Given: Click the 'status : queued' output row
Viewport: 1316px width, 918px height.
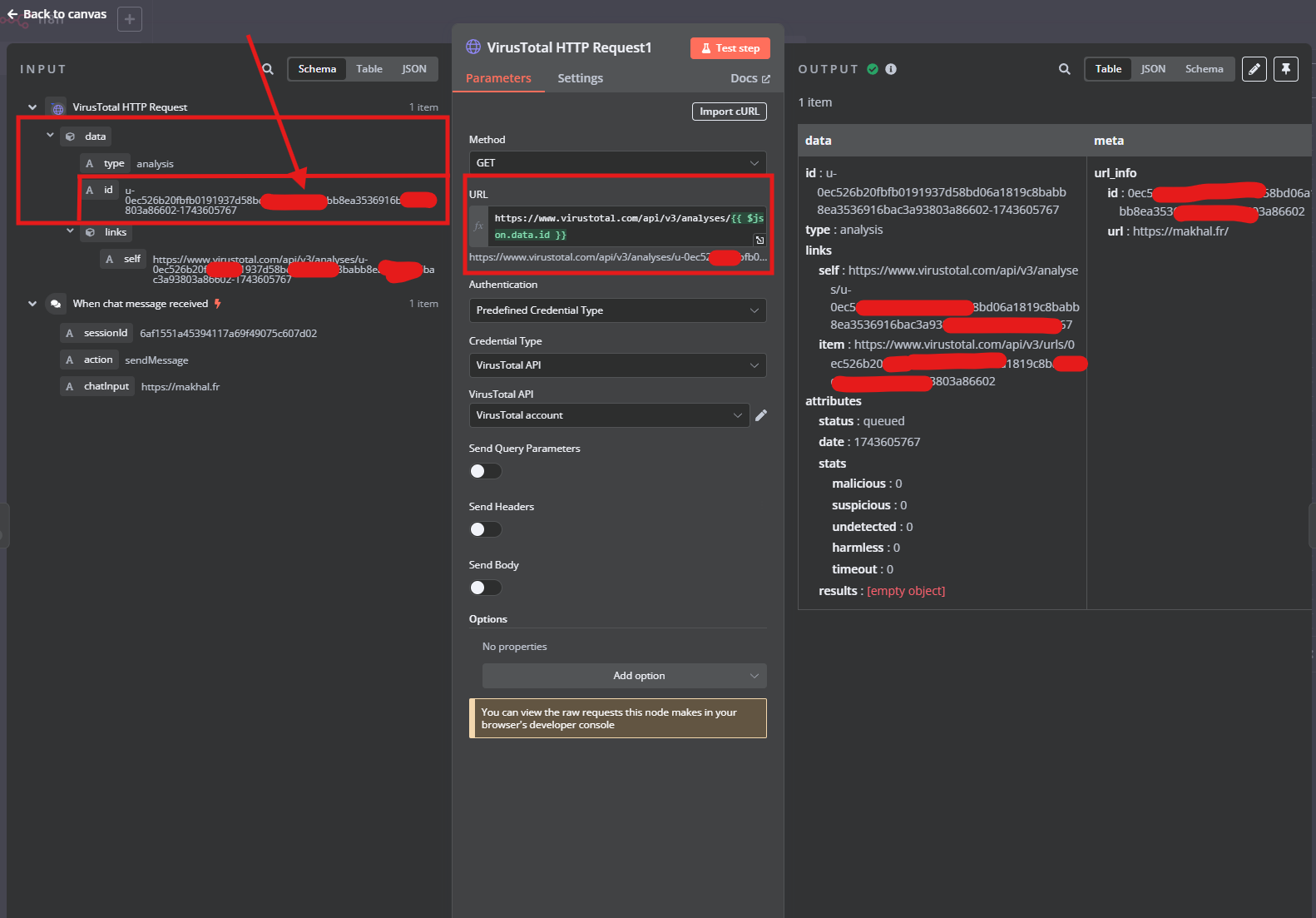Looking at the screenshot, I should click(862, 421).
